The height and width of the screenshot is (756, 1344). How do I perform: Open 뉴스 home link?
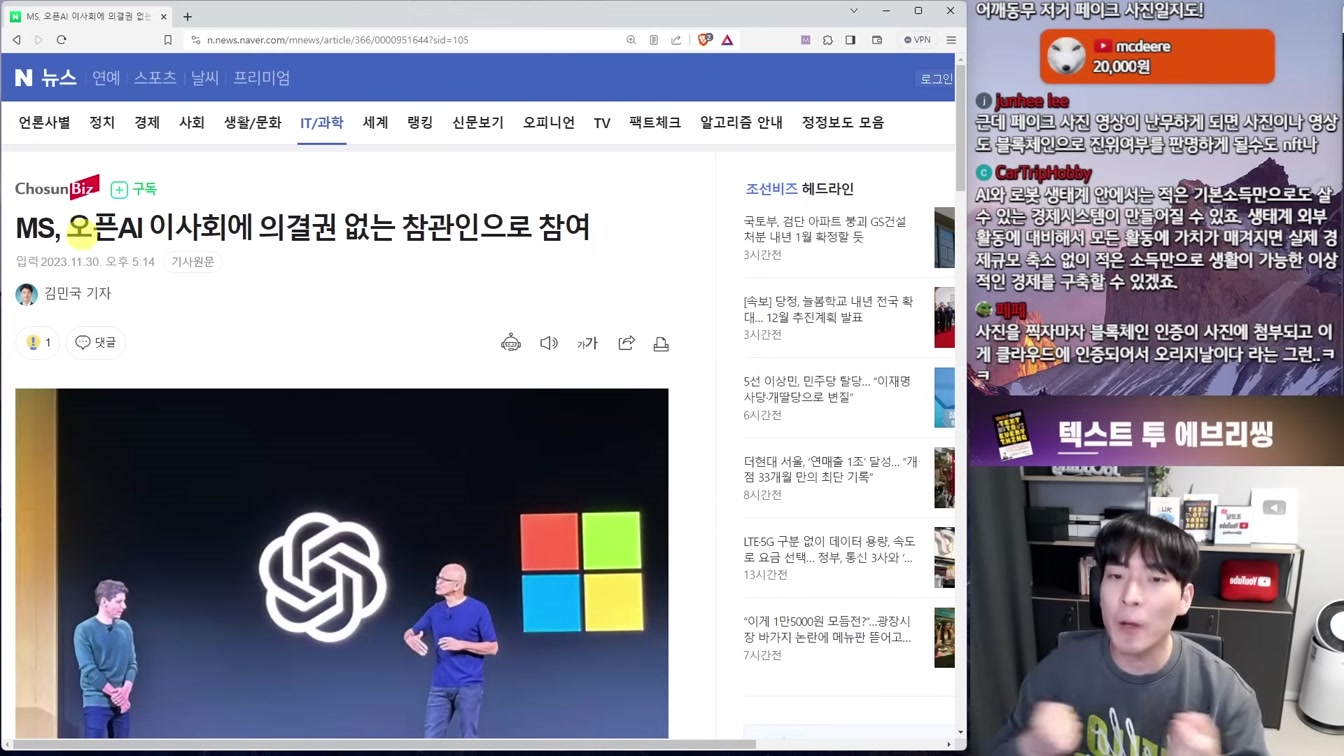pyautogui.click(x=59, y=78)
